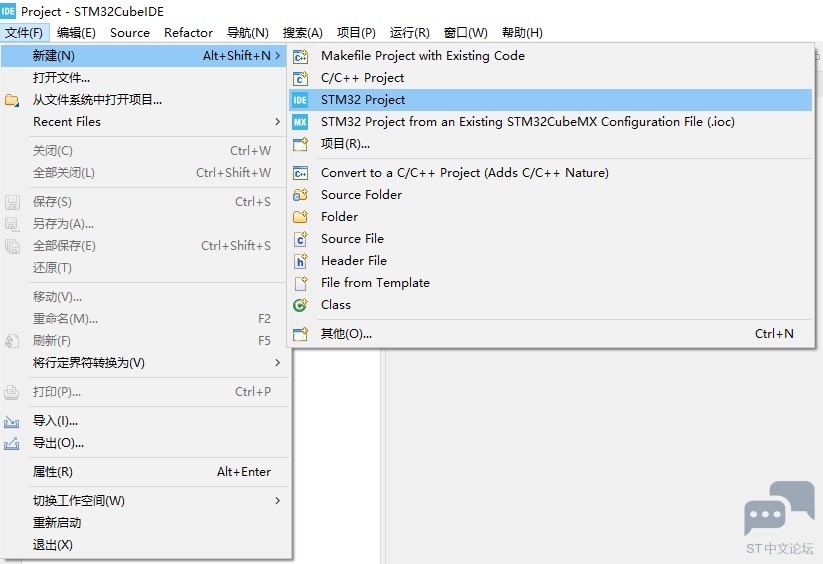
Task: Expand the Recent Files submenu arrow
Action: (x=278, y=122)
